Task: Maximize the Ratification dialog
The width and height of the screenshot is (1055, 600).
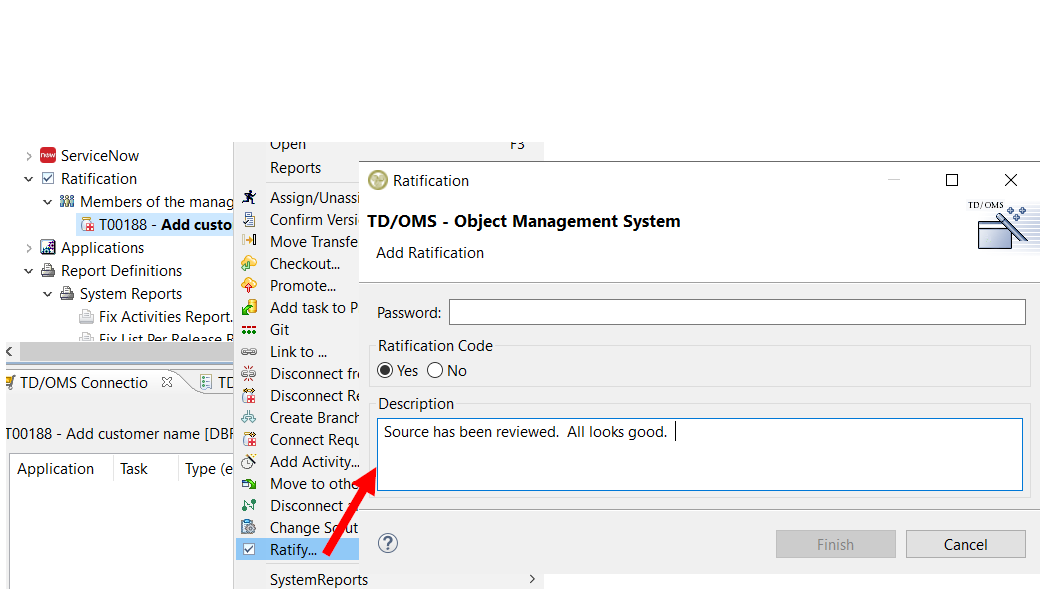Action: pyautogui.click(x=951, y=180)
